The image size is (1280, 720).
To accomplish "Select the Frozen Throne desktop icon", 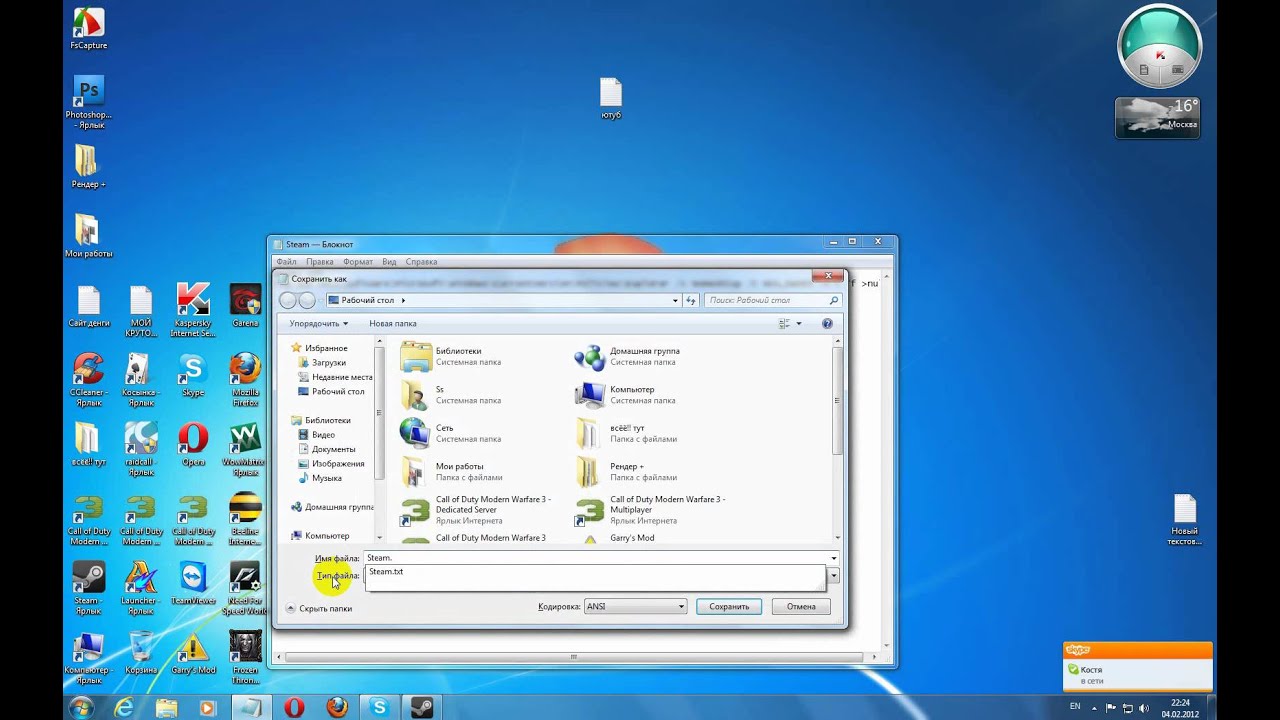I will [x=245, y=657].
